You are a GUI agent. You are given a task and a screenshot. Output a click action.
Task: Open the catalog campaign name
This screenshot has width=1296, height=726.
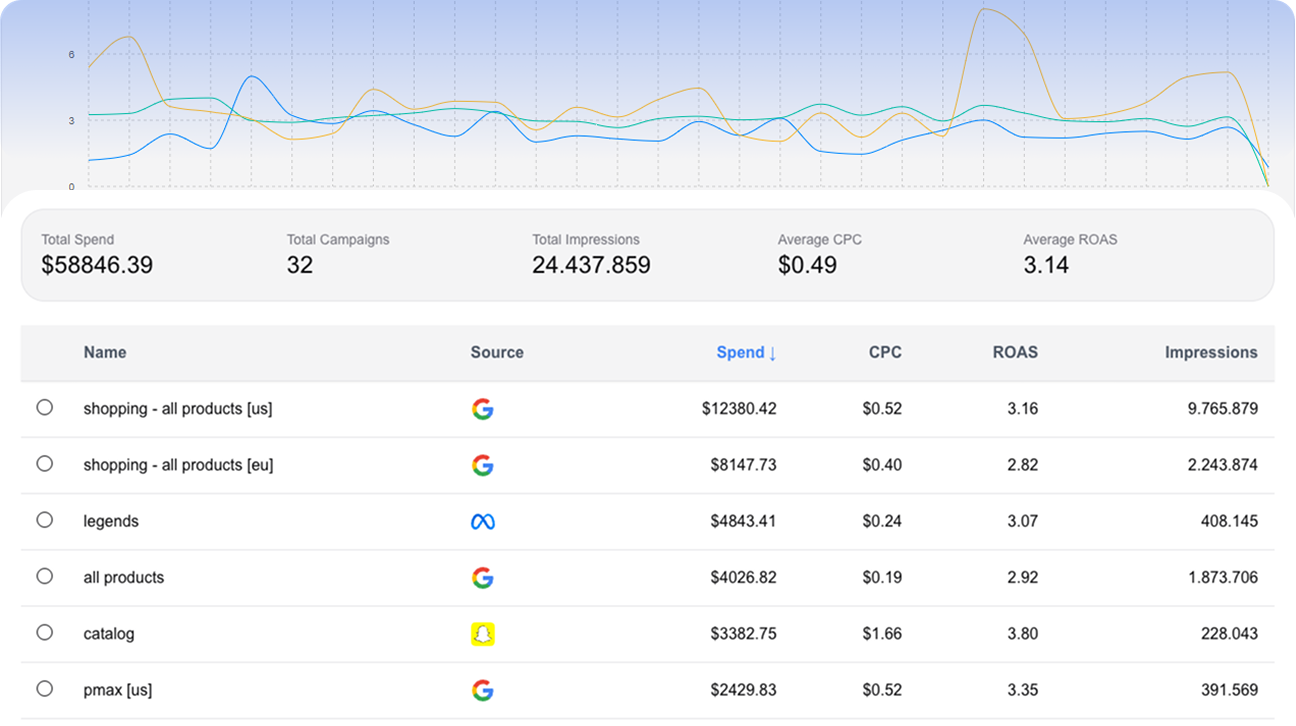click(x=108, y=634)
